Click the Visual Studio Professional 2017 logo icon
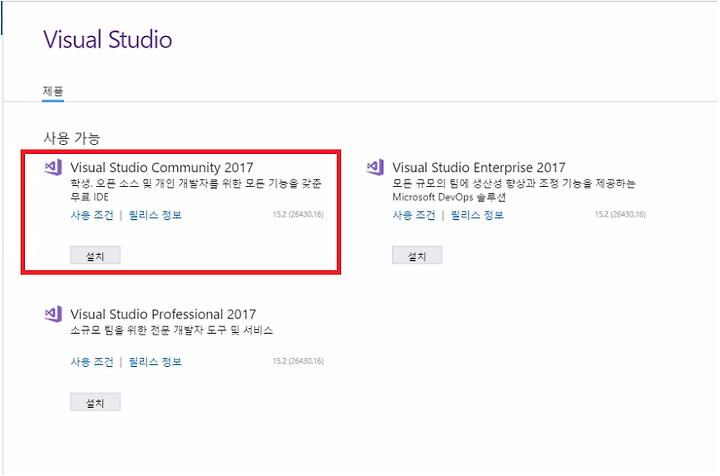 pyautogui.click(x=53, y=314)
